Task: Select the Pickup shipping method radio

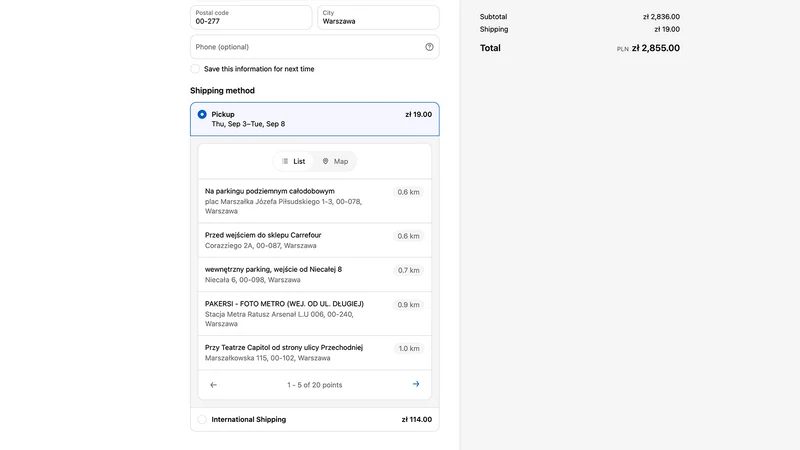Action: pos(202,114)
